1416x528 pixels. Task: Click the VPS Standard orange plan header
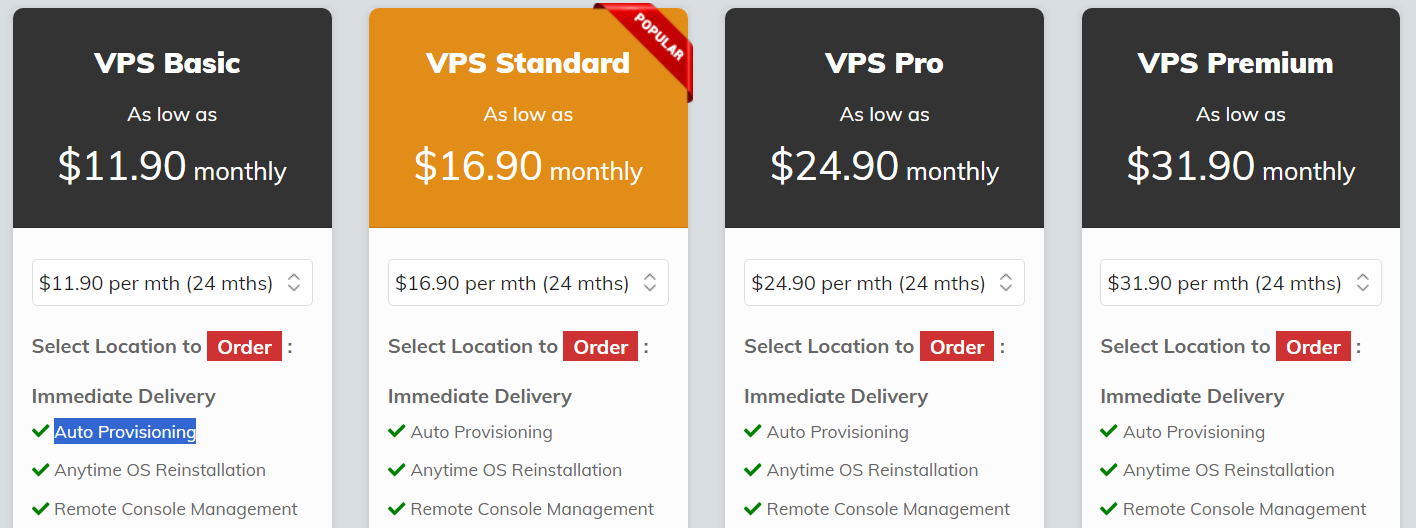click(x=528, y=118)
